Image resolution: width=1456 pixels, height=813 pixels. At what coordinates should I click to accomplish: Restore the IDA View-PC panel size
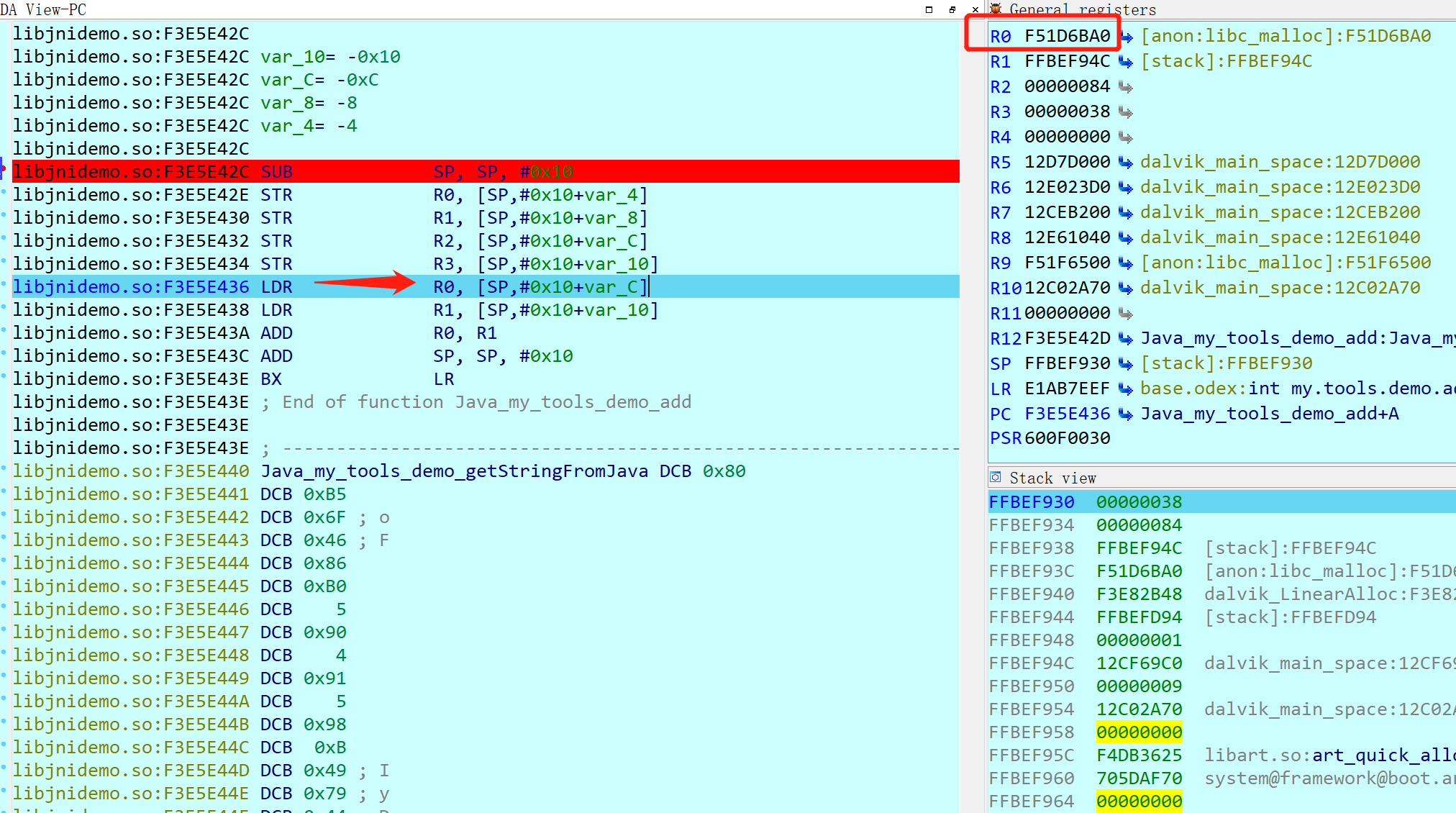(x=952, y=9)
